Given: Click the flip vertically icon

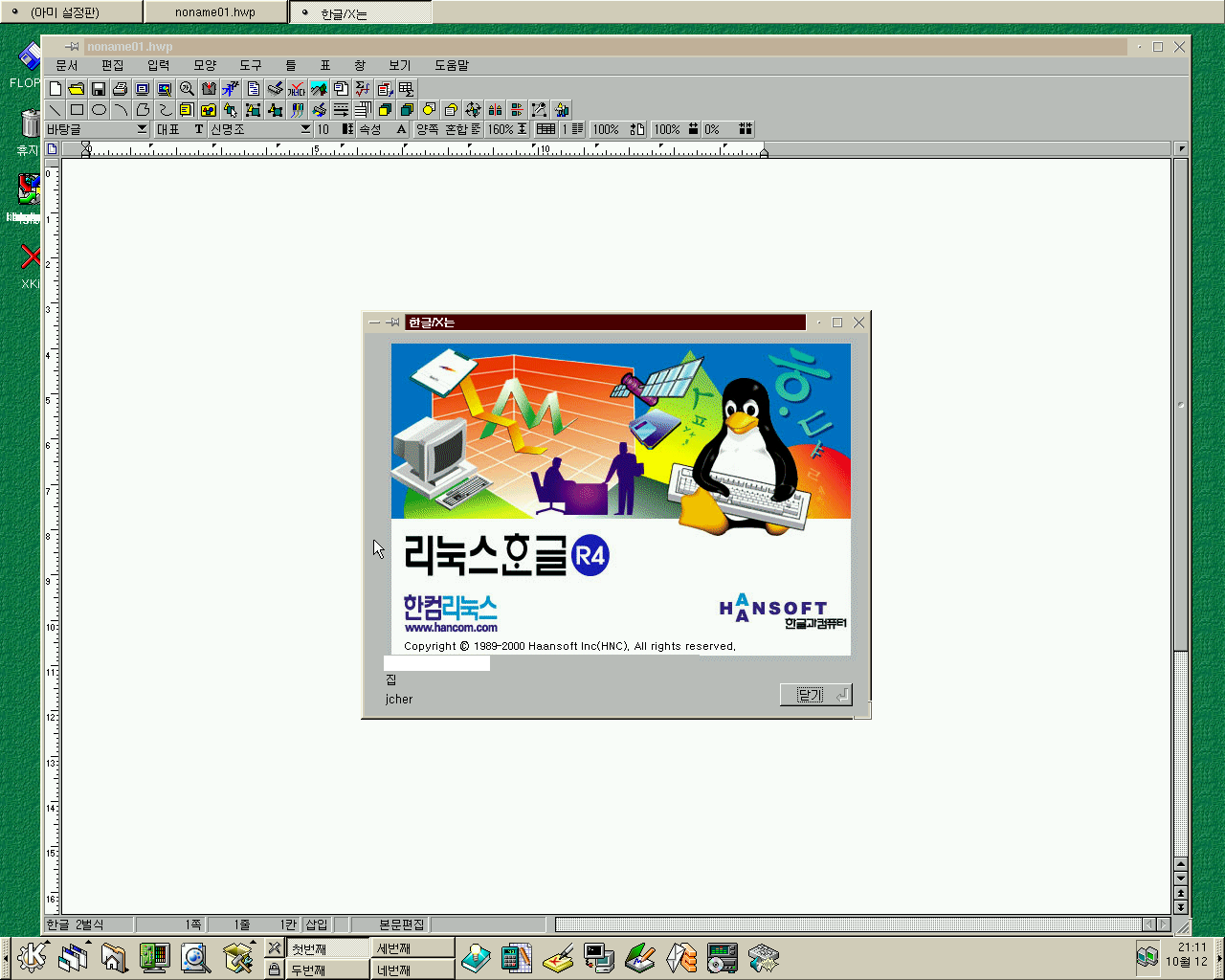Looking at the screenshot, I should pos(517,109).
